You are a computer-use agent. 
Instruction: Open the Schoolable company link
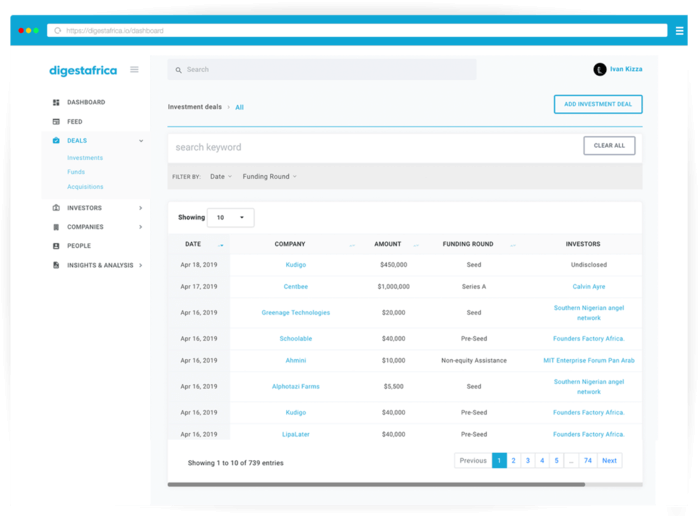coord(296,338)
